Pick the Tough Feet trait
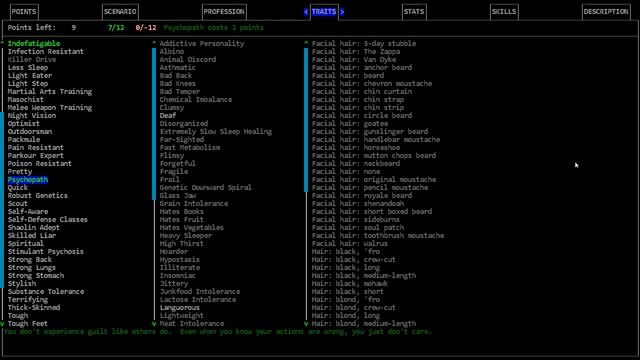The image size is (640, 360). (x=28, y=324)
